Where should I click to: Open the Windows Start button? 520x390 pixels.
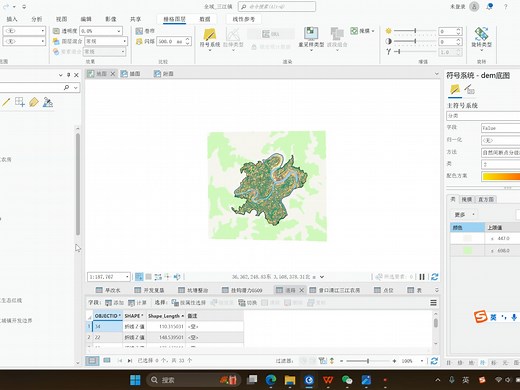[x=135, y=380]
